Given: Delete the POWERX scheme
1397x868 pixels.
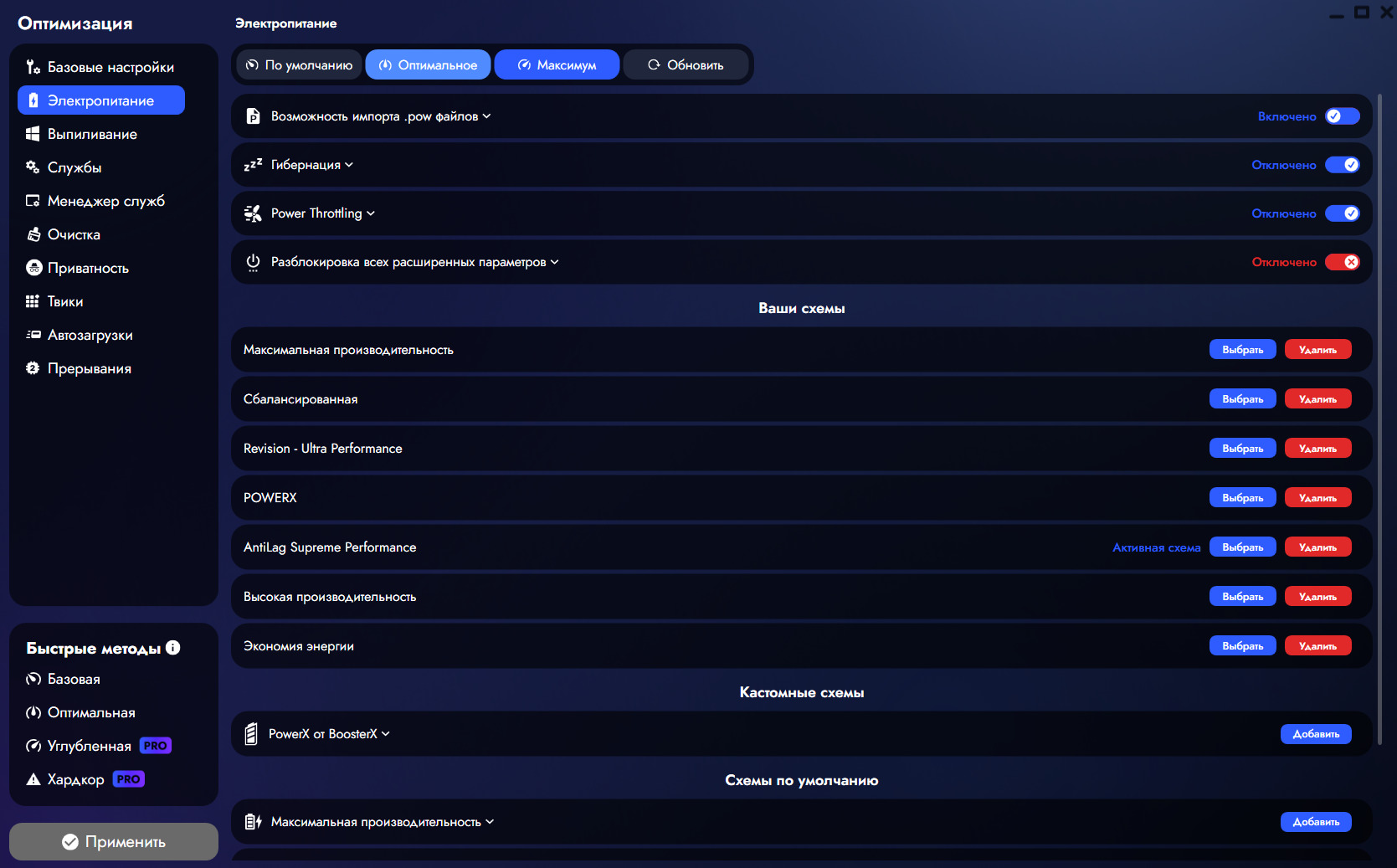Looking at the screenshot, I should point(1317,498).
